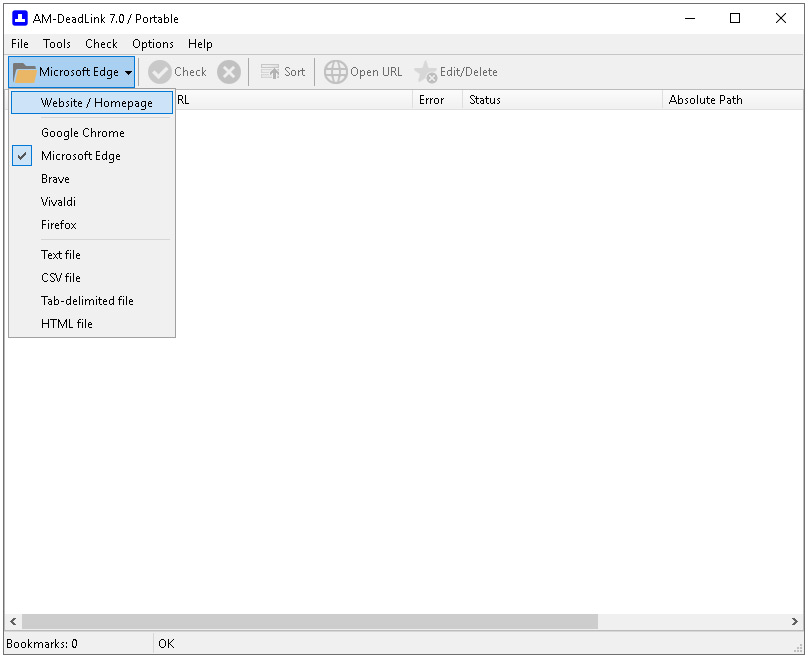This screenshot has width=808, height=657.
Task: Choose Vivaldi as bookmark source
Action: tap(92, 201)
